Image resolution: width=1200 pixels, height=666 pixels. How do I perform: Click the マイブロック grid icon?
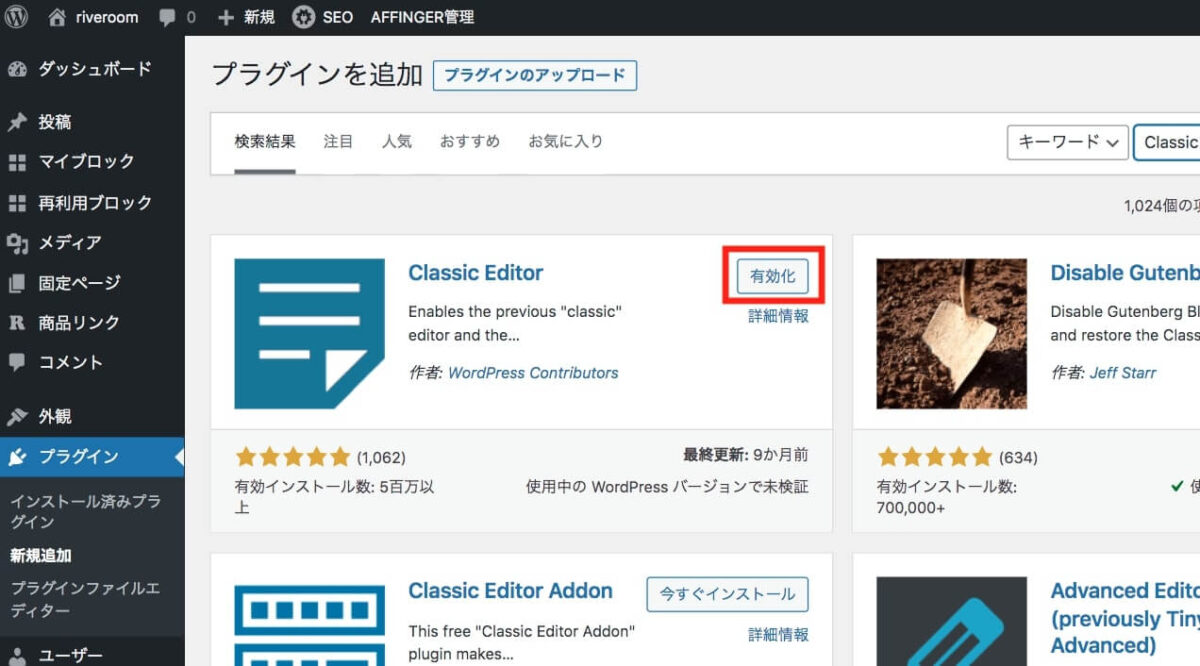tap(17, 162)
